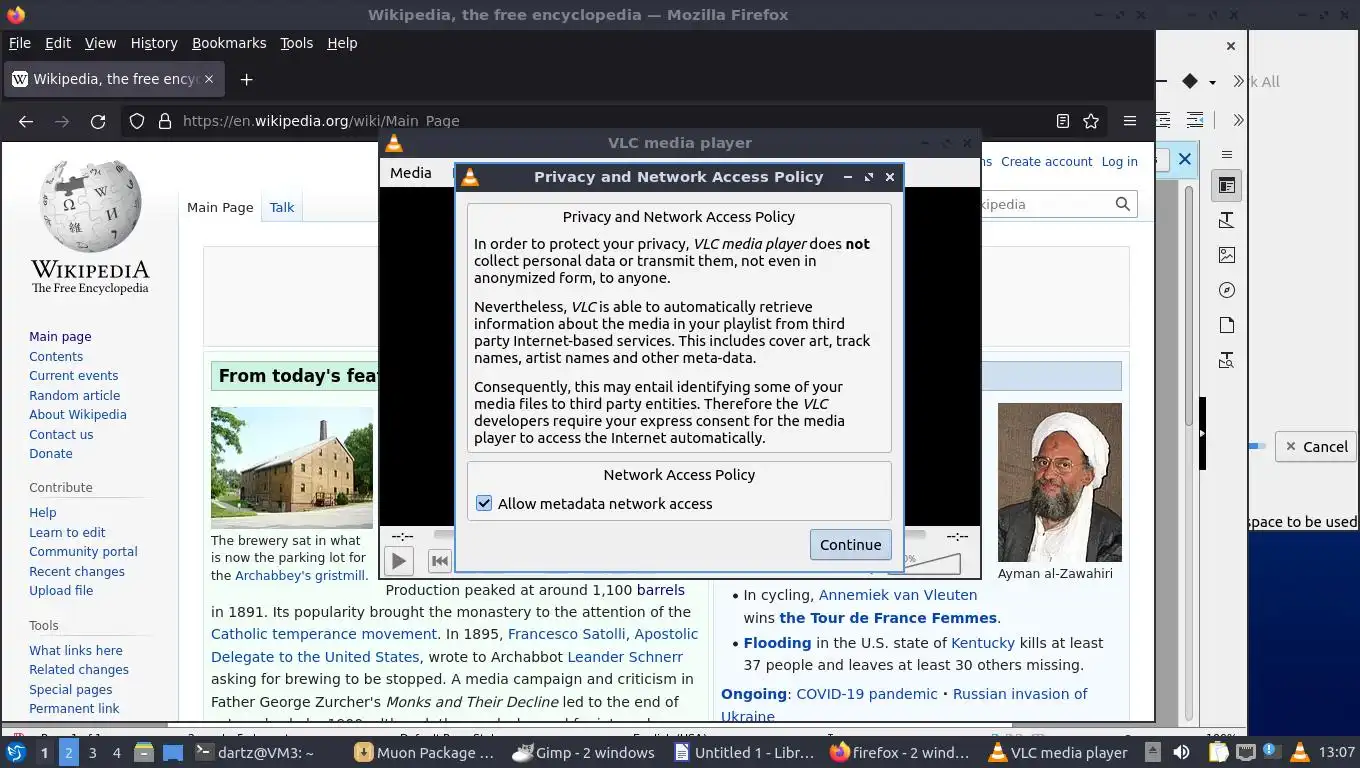Screen dimensions: 1360x768
Task: Open the VLC Media menu
Action: coord(410,172)
